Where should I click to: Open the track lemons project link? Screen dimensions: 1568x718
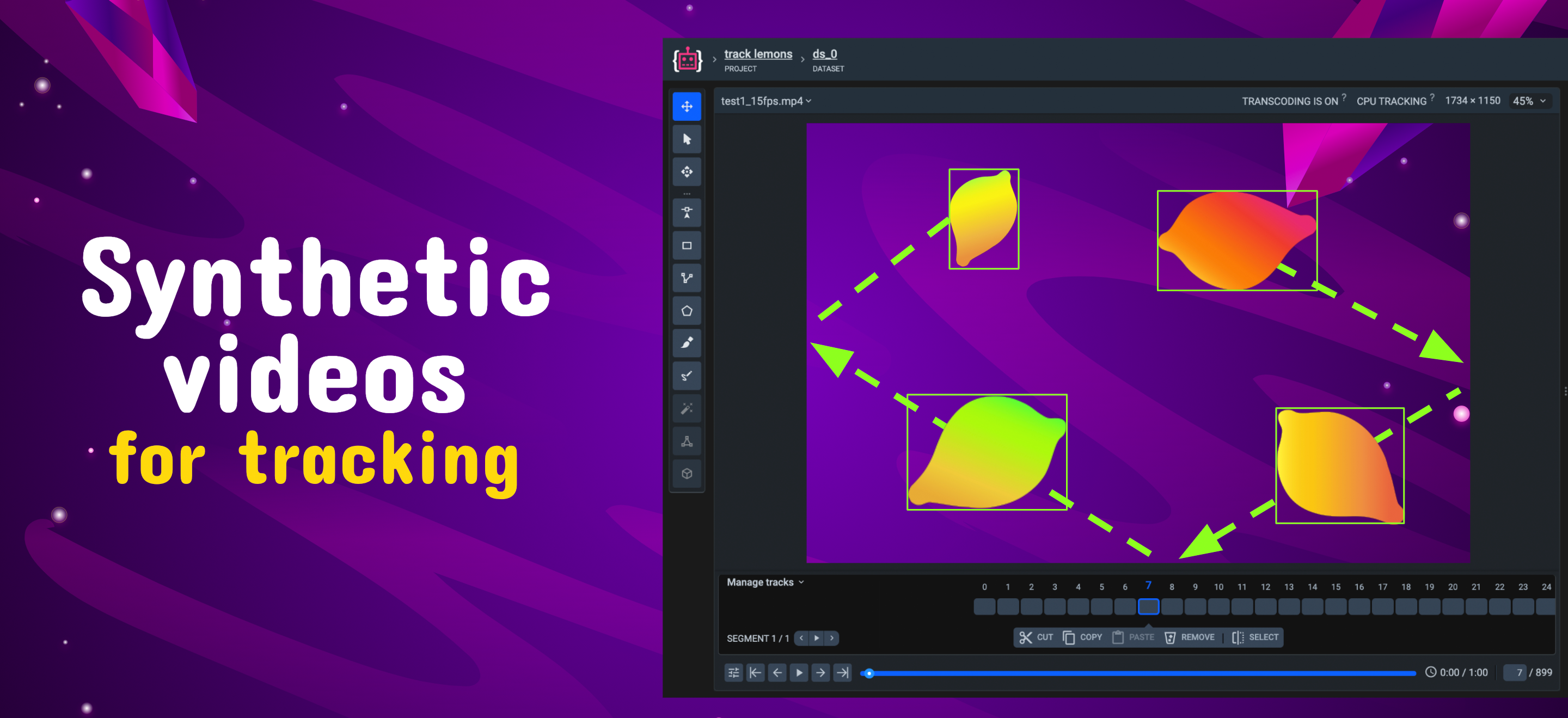point(758,54)
